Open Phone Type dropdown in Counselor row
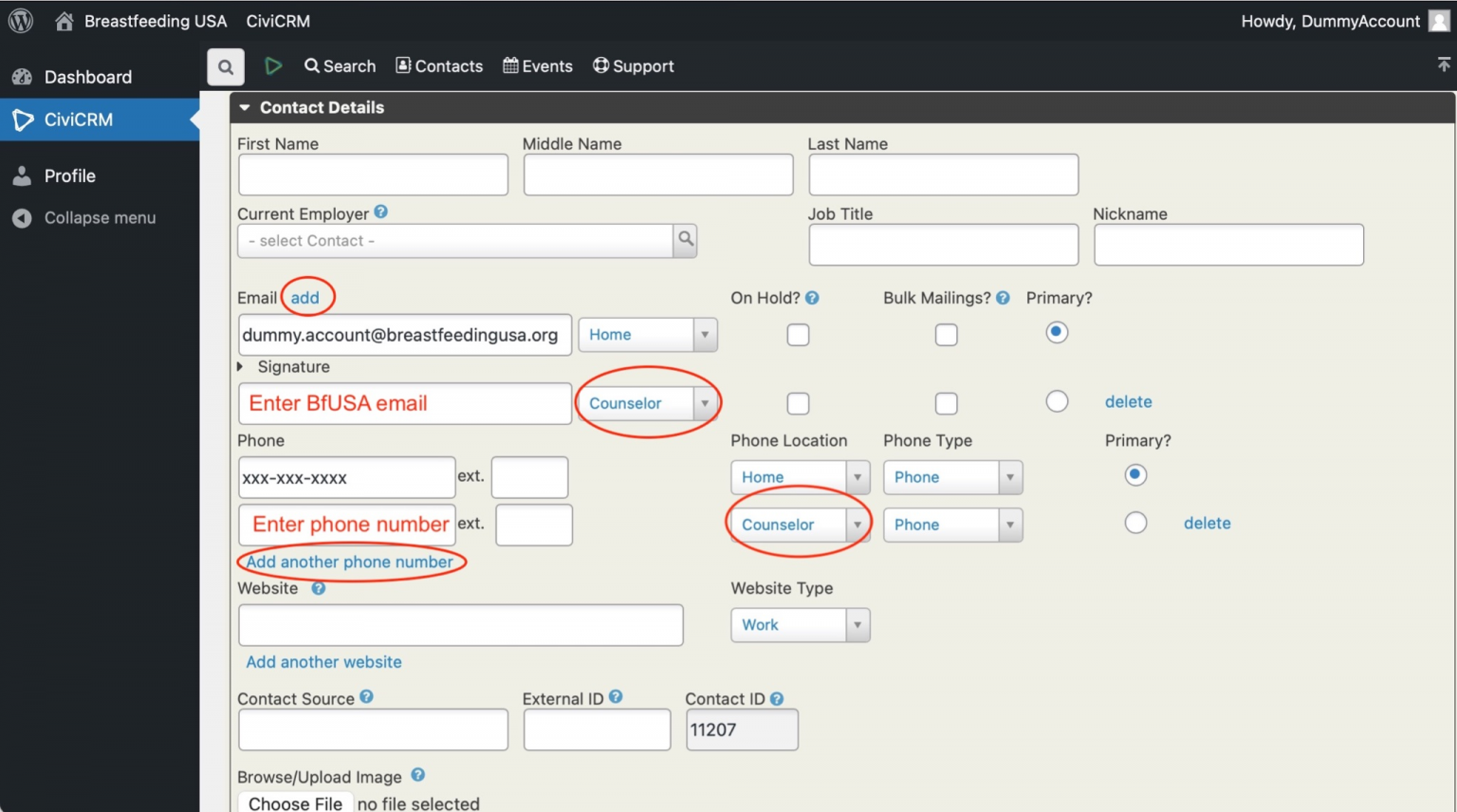1457x812 pixels. click(x=952, y=525)
